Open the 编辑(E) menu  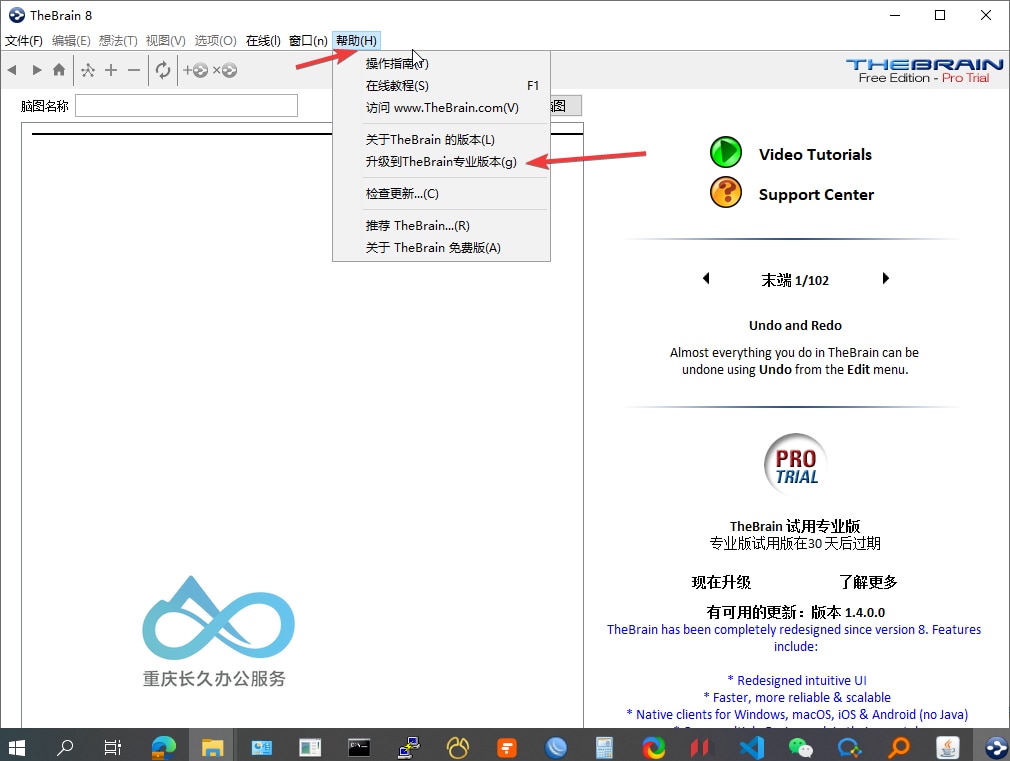71,41
